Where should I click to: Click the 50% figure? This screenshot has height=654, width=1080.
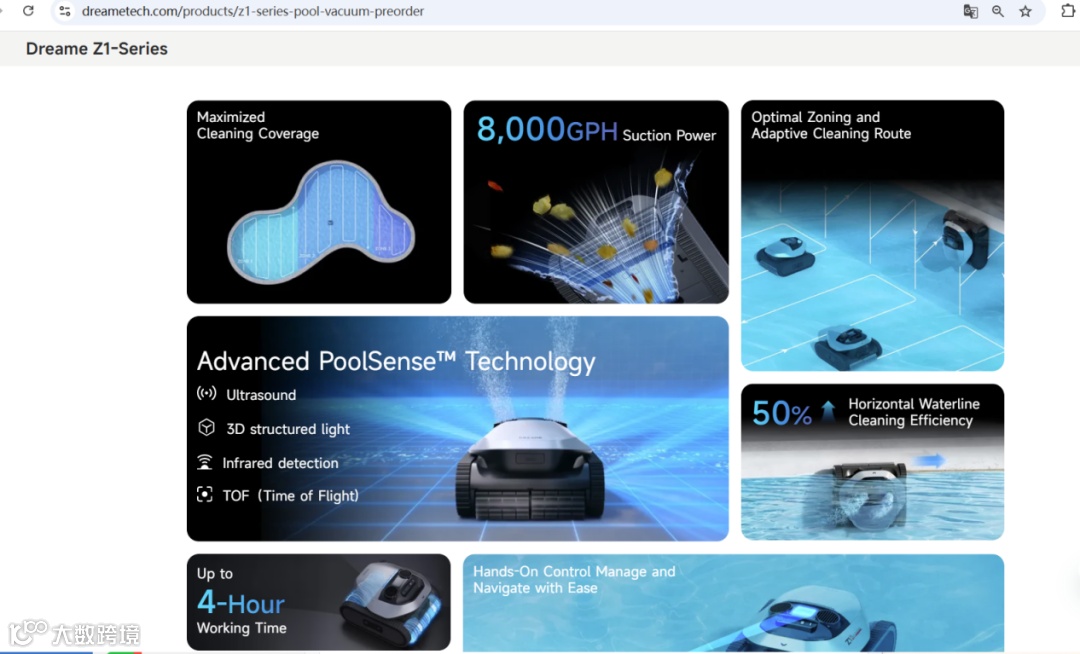coord(782,413)
